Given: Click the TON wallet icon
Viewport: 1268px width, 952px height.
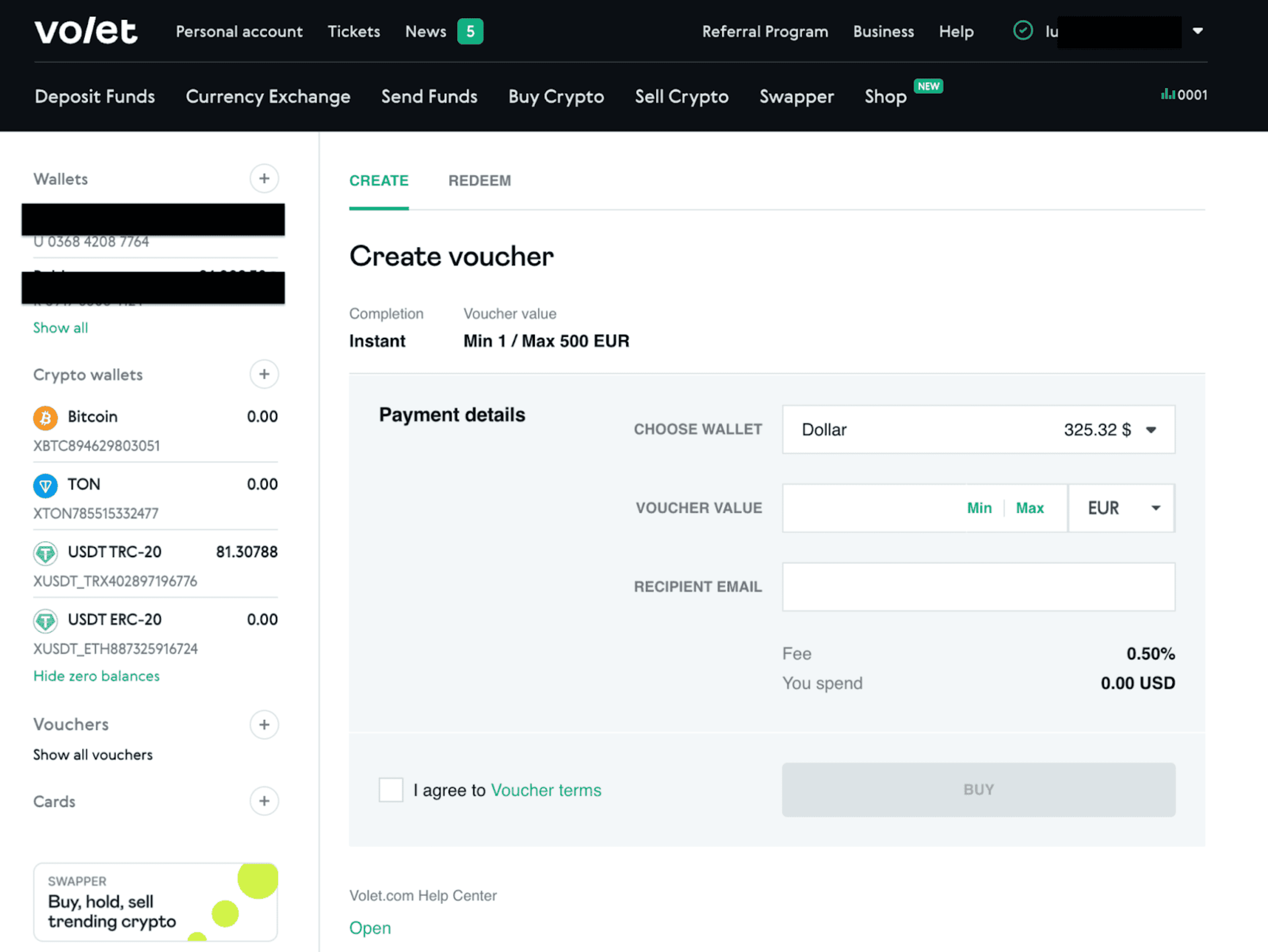Looking at the screenshot, I should point(45,485).
